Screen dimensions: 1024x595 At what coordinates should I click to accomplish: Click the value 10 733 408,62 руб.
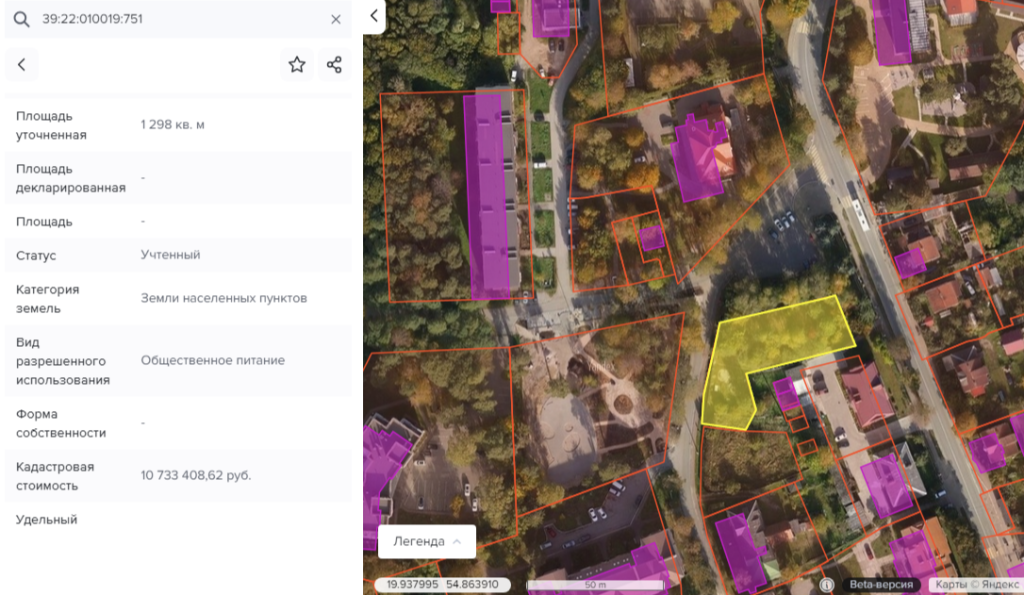[x=196, y=475]
